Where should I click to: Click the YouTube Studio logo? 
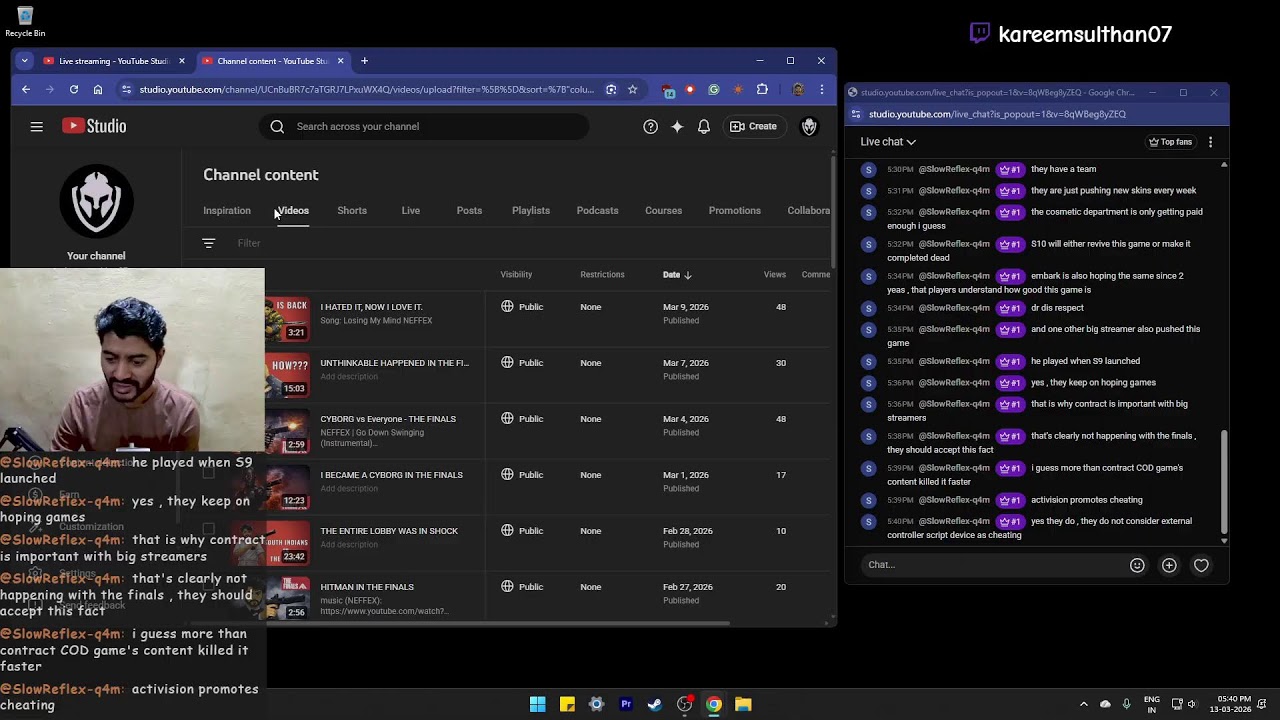tap(94, 126)
